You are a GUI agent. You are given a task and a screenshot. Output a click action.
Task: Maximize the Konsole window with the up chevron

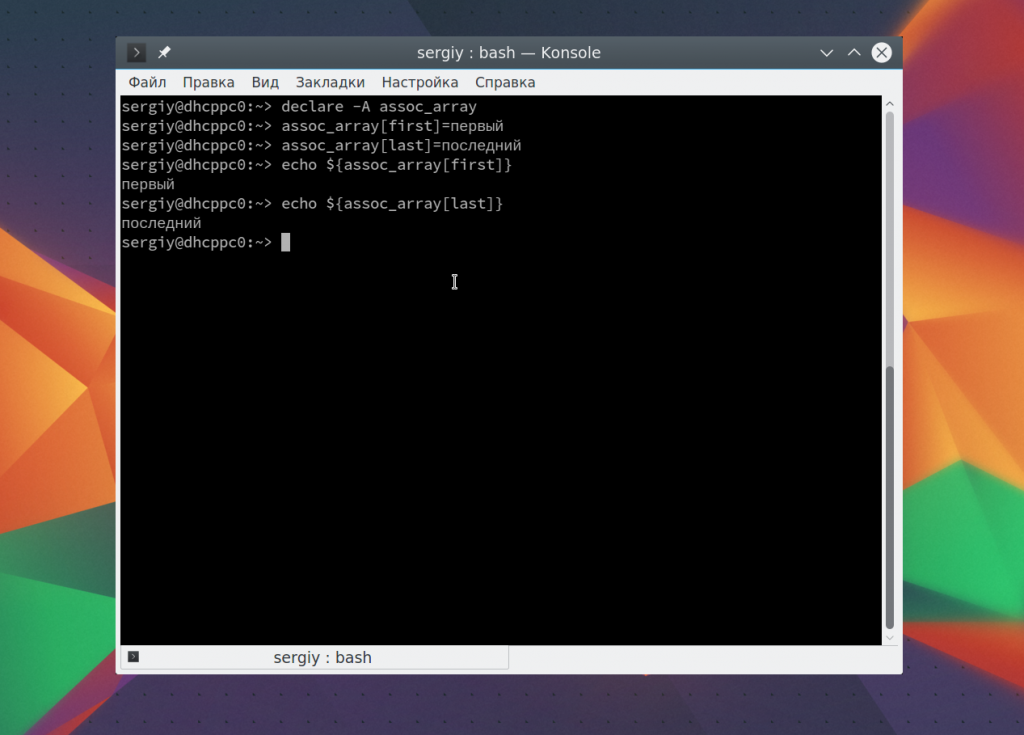point(854,52)
